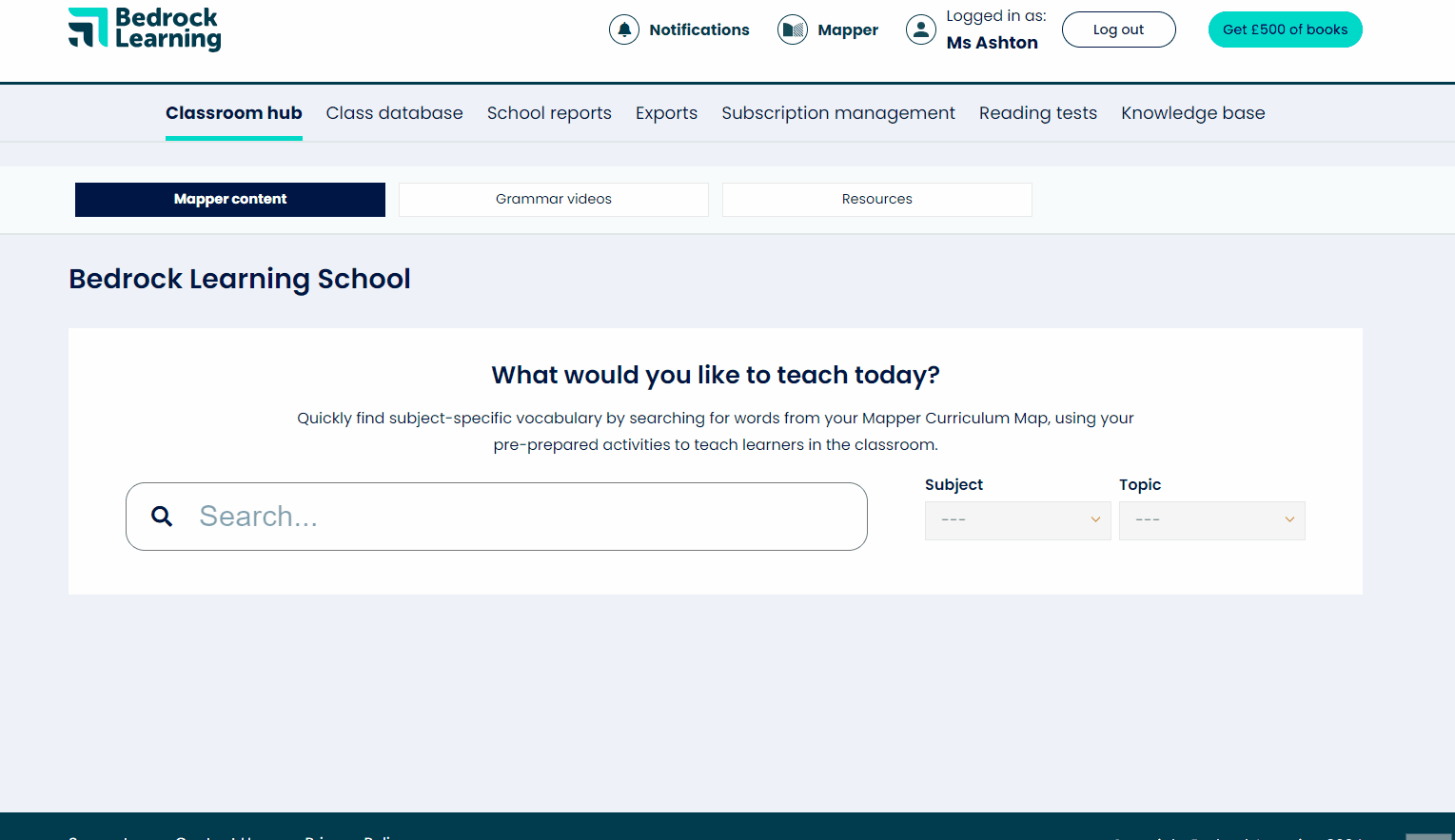Click the 'What would you like to teach today?' heading

pos(716,375)
